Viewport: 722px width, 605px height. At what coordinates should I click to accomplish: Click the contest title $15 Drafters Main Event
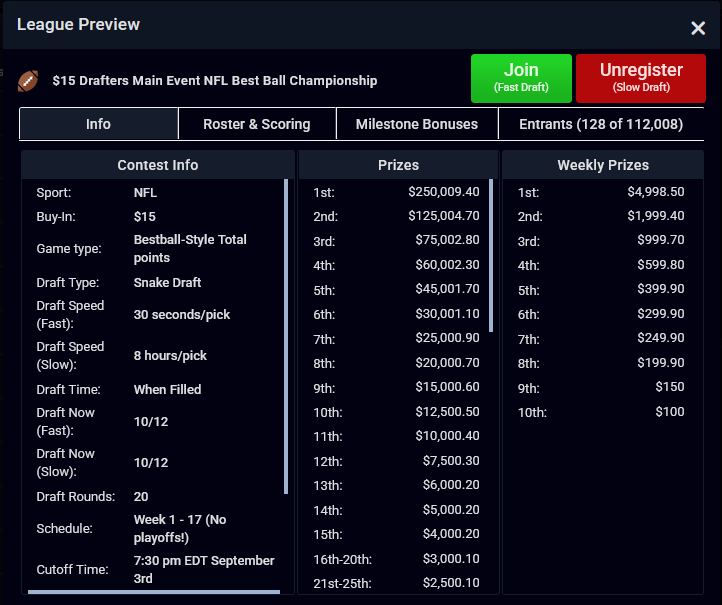pyautogui.click(x=215, y=81)
